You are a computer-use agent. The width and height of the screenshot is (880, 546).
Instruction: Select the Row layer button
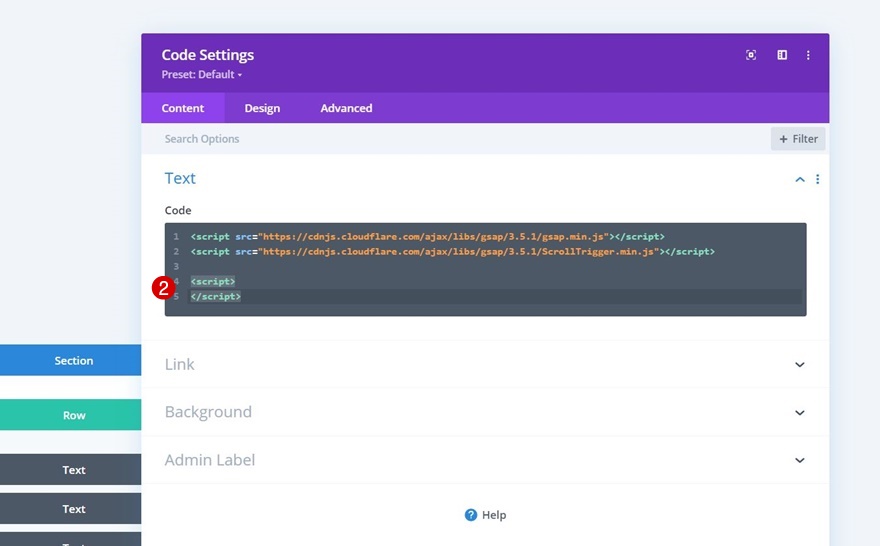pos(73,415)
